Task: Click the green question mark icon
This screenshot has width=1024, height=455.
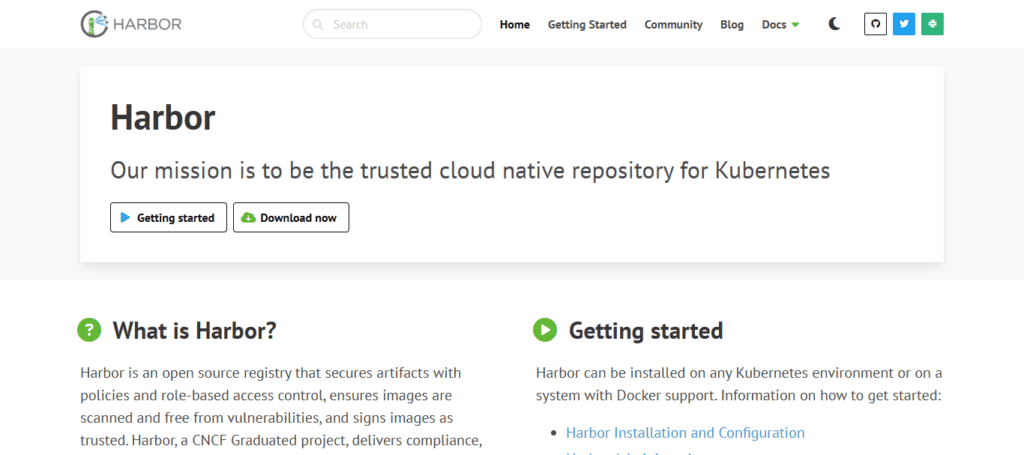Action: tap(89, 330)
